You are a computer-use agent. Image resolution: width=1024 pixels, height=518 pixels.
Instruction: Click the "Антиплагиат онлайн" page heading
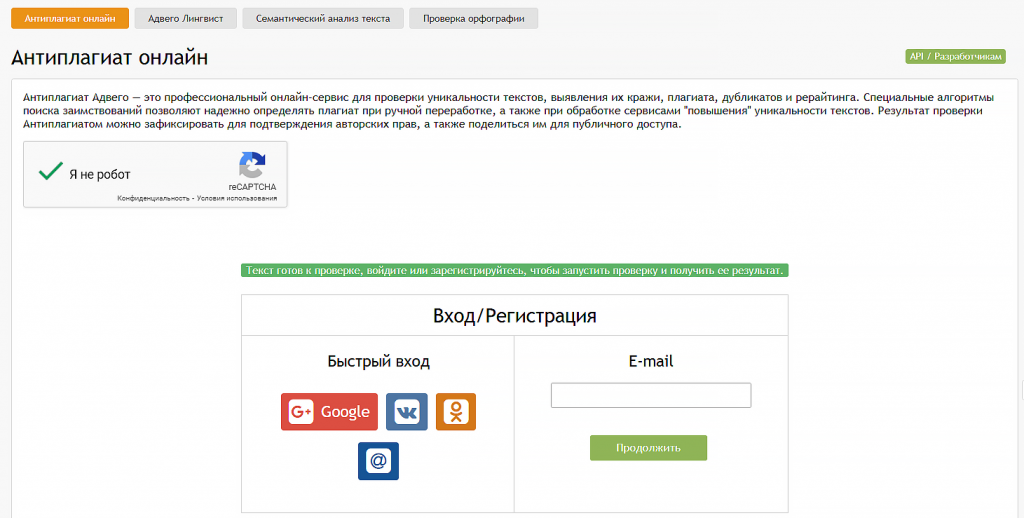click(110, 57)
